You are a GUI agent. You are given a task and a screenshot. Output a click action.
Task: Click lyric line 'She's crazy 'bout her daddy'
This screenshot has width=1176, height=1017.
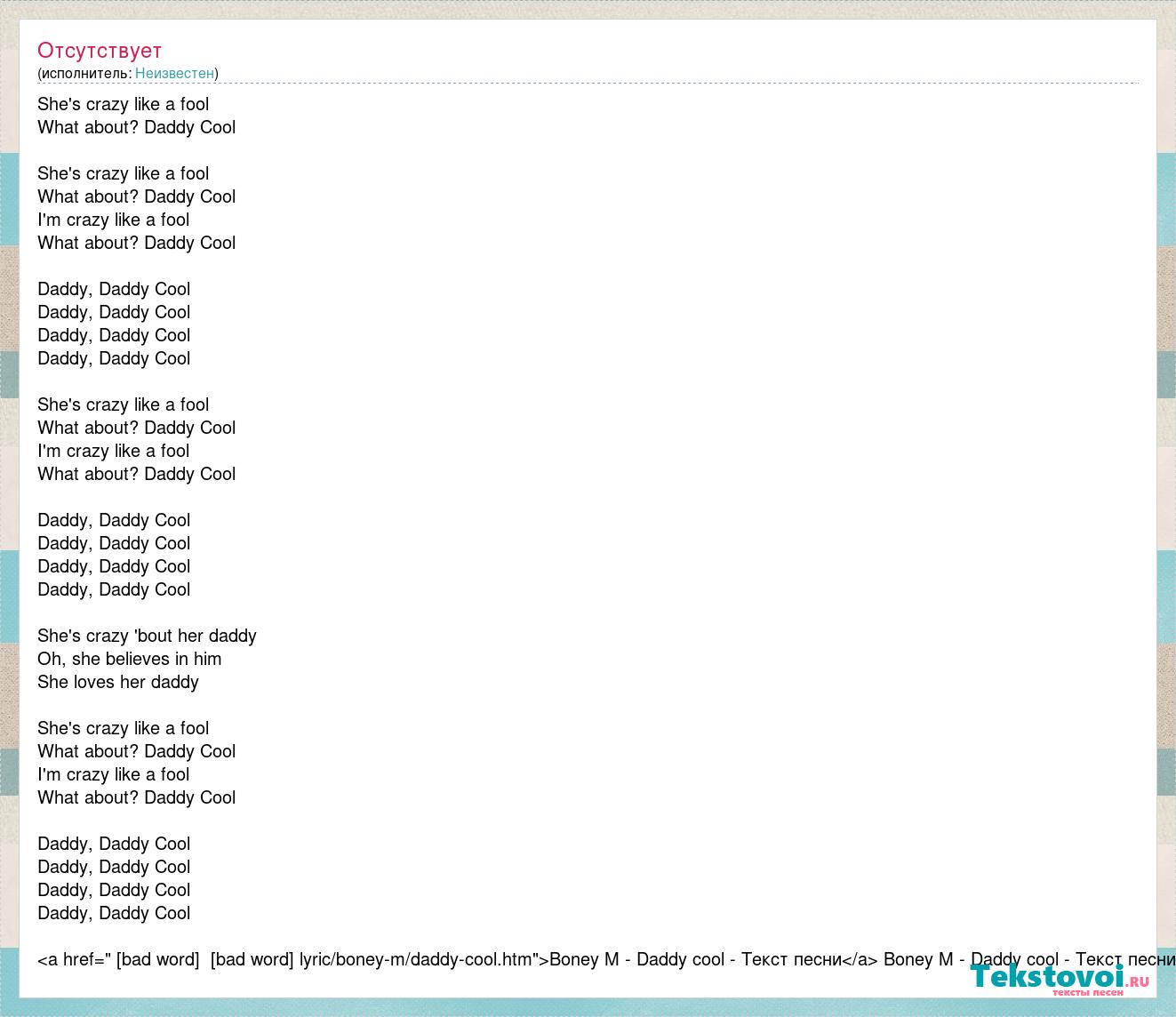pyautogui.click(x=147, y=636)
